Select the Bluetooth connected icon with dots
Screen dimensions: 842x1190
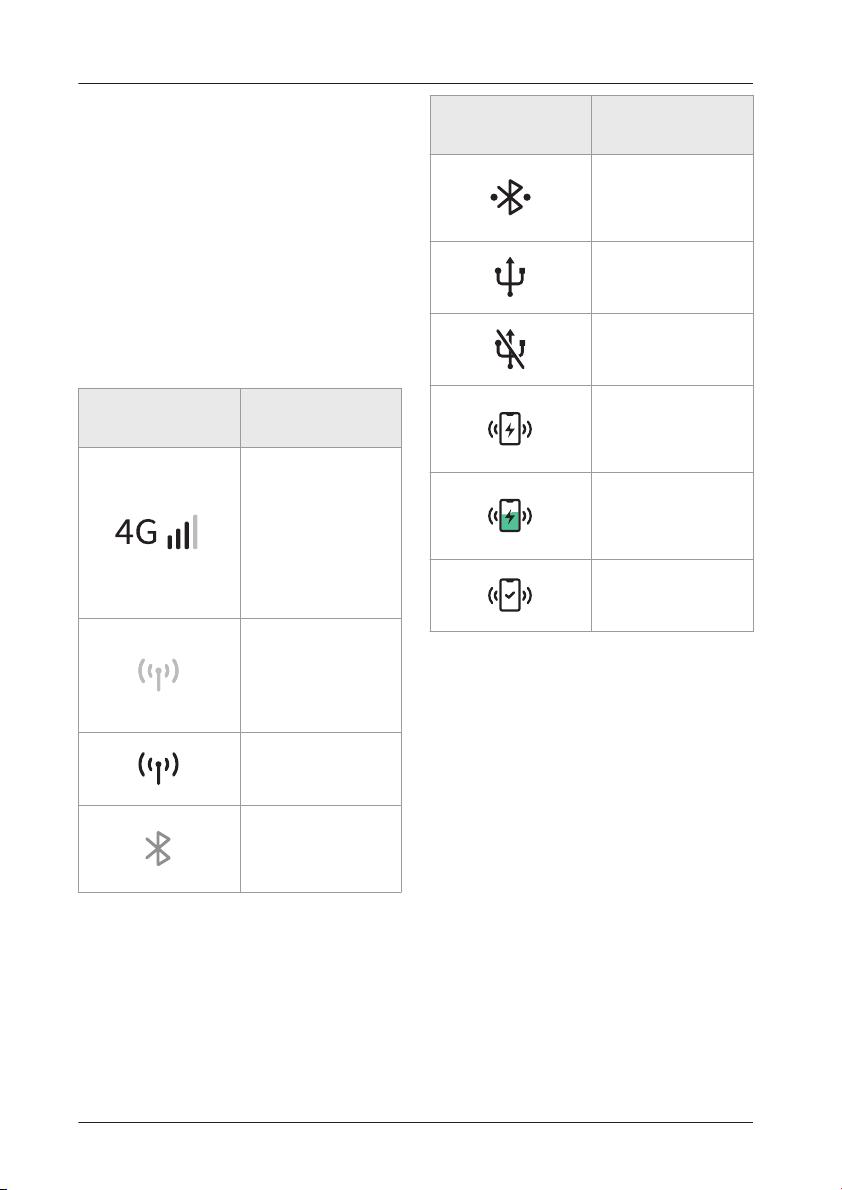[x=510, y=197]
